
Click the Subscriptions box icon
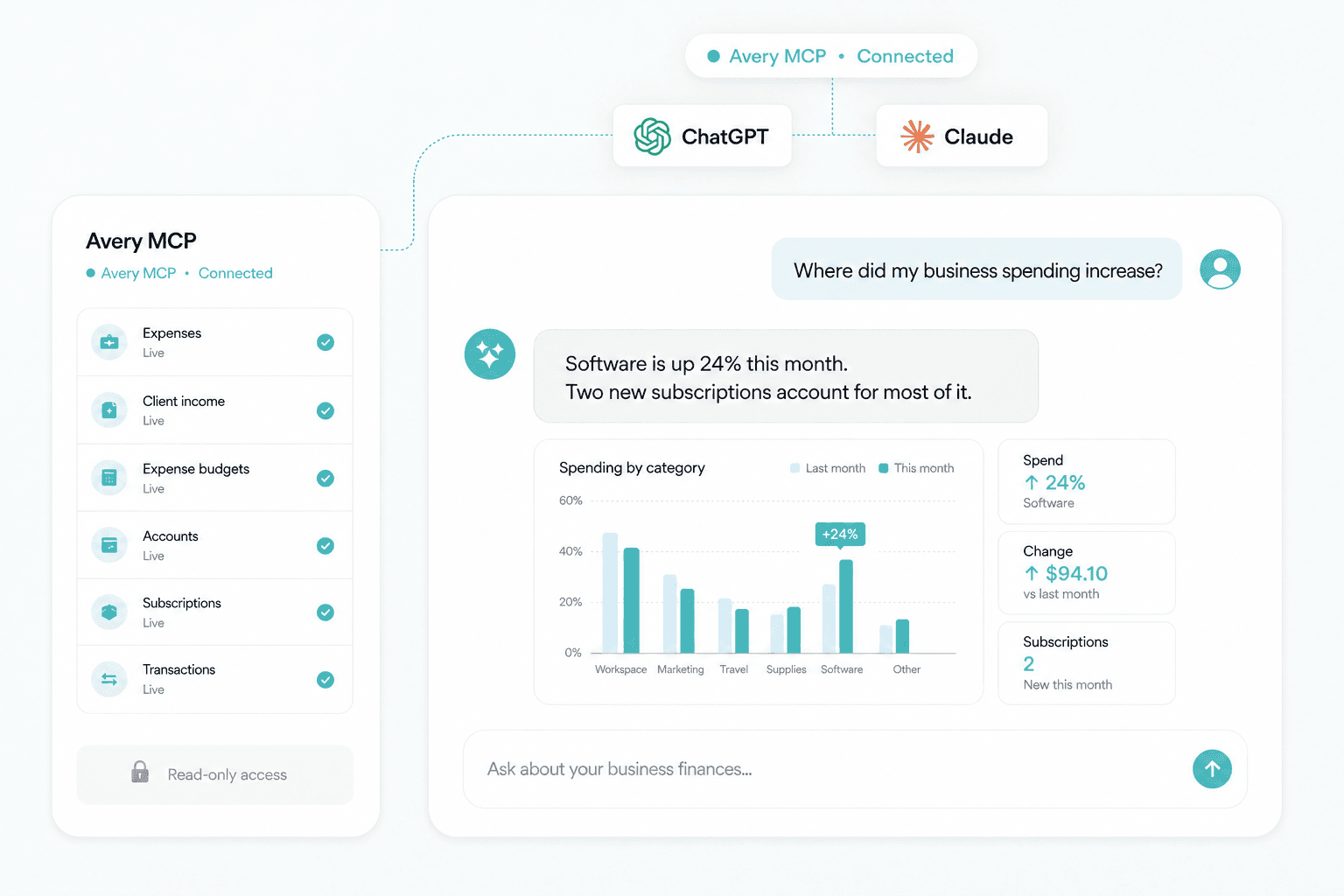pos(109,612)
